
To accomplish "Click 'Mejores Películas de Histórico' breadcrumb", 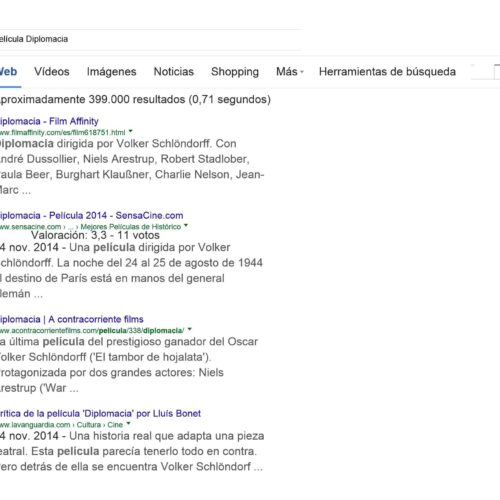I will coord(130,227).
